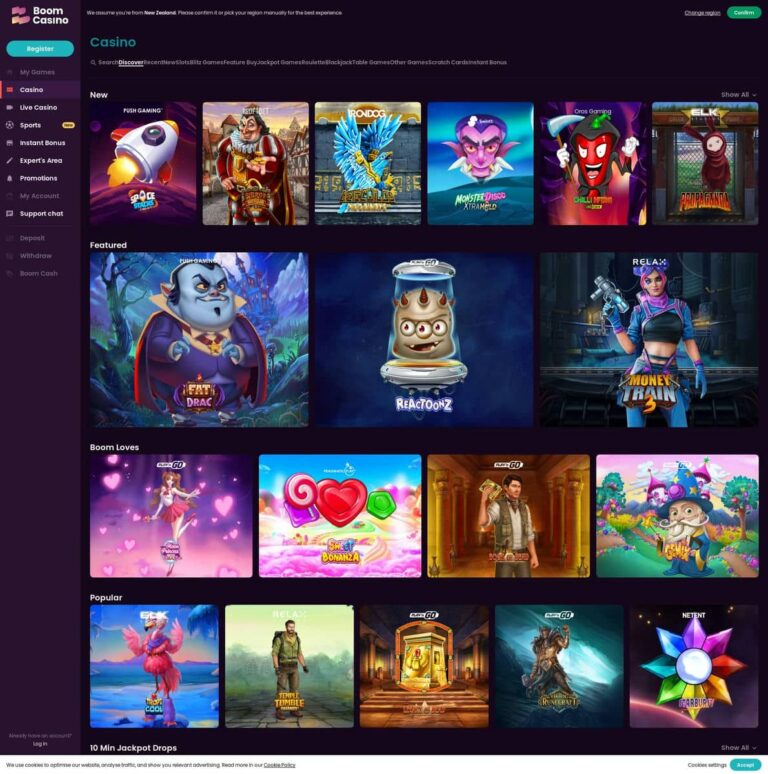Open the Reactoonz featured game
This screenshot has height=774, width=768.
[x=424, y=340]
